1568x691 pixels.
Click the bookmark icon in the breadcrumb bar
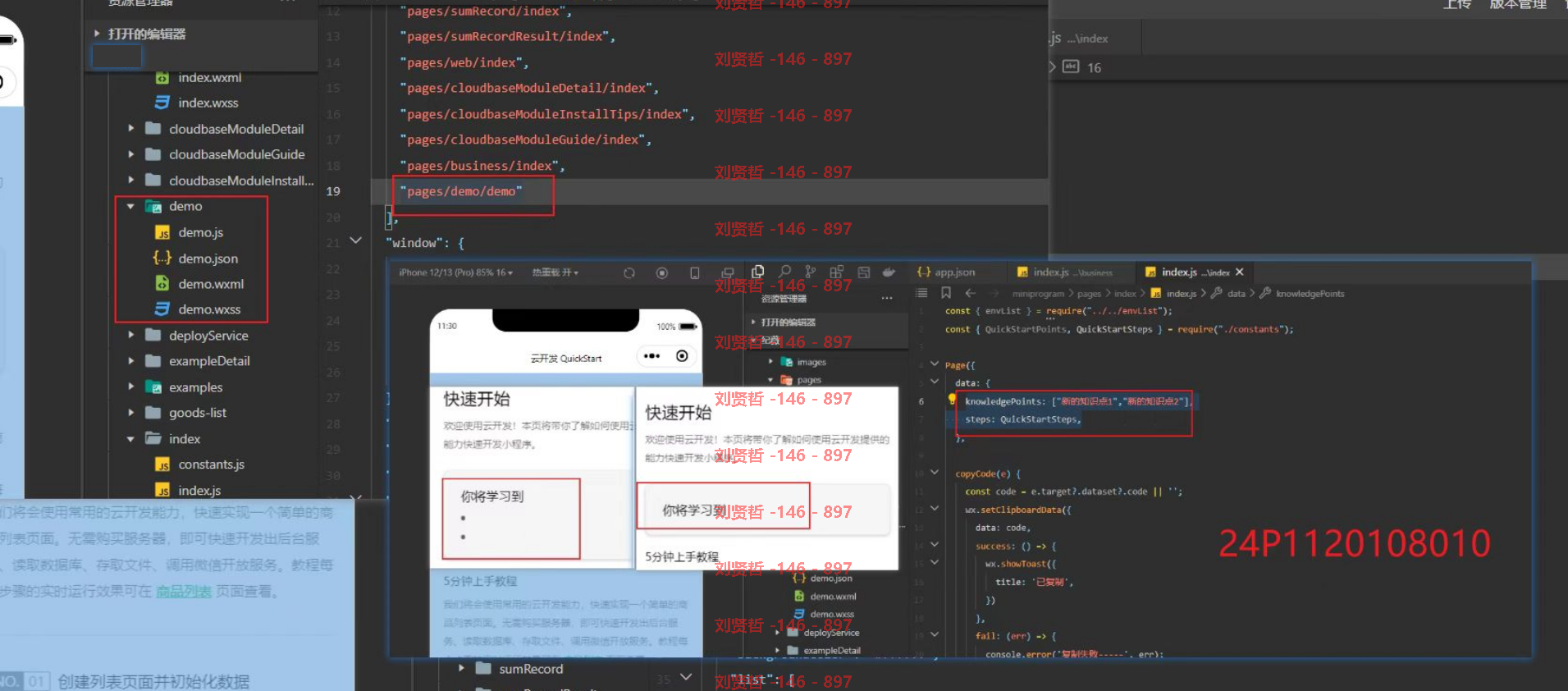coord(946,293)
